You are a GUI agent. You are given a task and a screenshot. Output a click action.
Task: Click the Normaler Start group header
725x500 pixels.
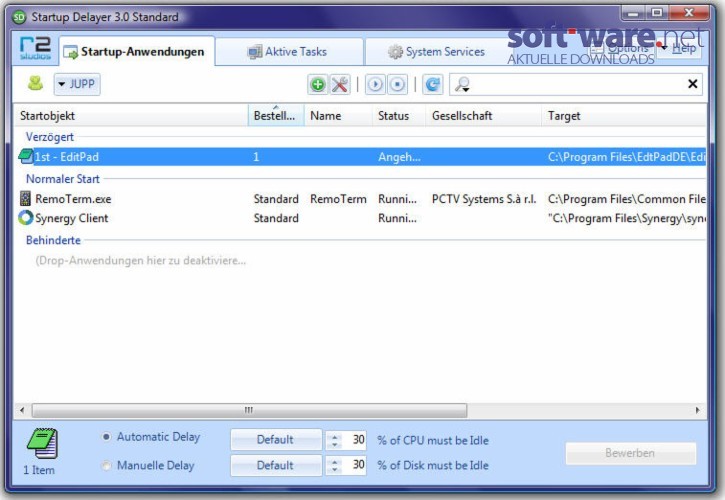click(62, 179)
